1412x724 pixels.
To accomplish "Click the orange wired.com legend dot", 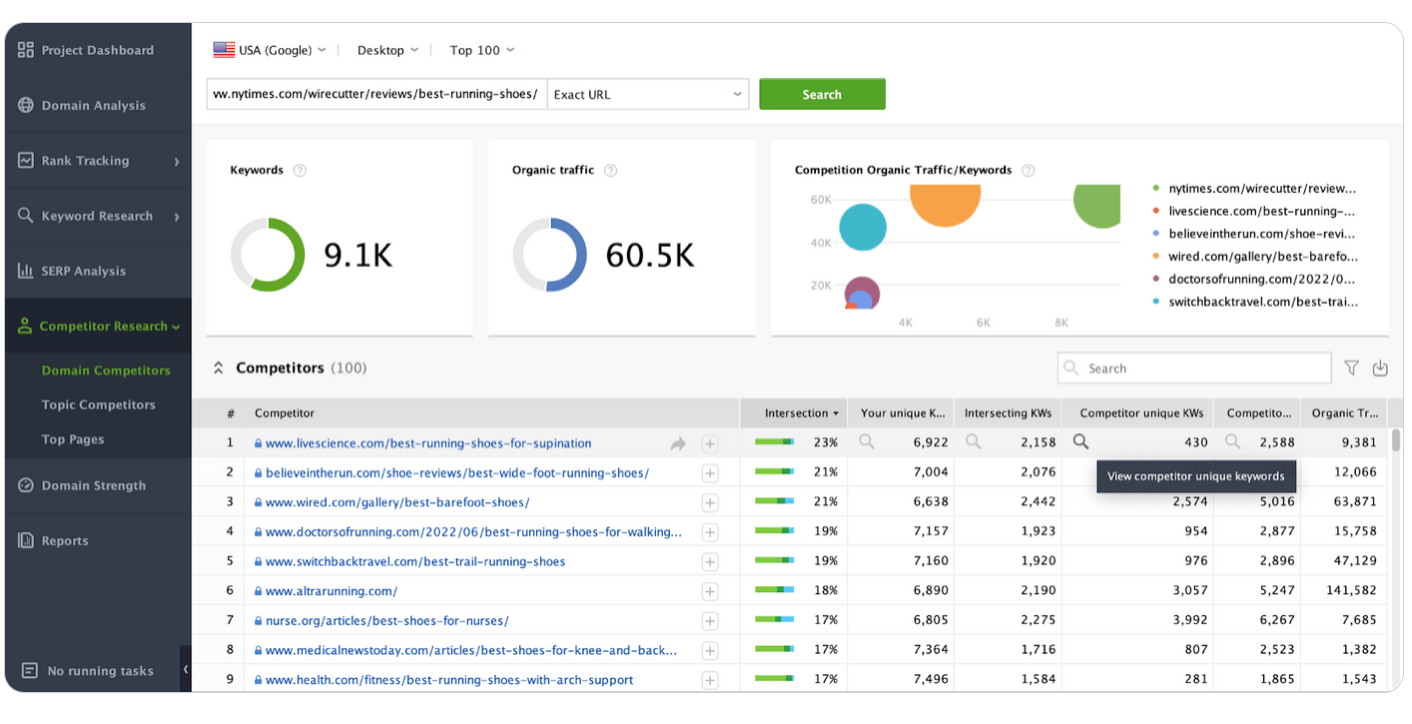I will (x=1156, y=256).
